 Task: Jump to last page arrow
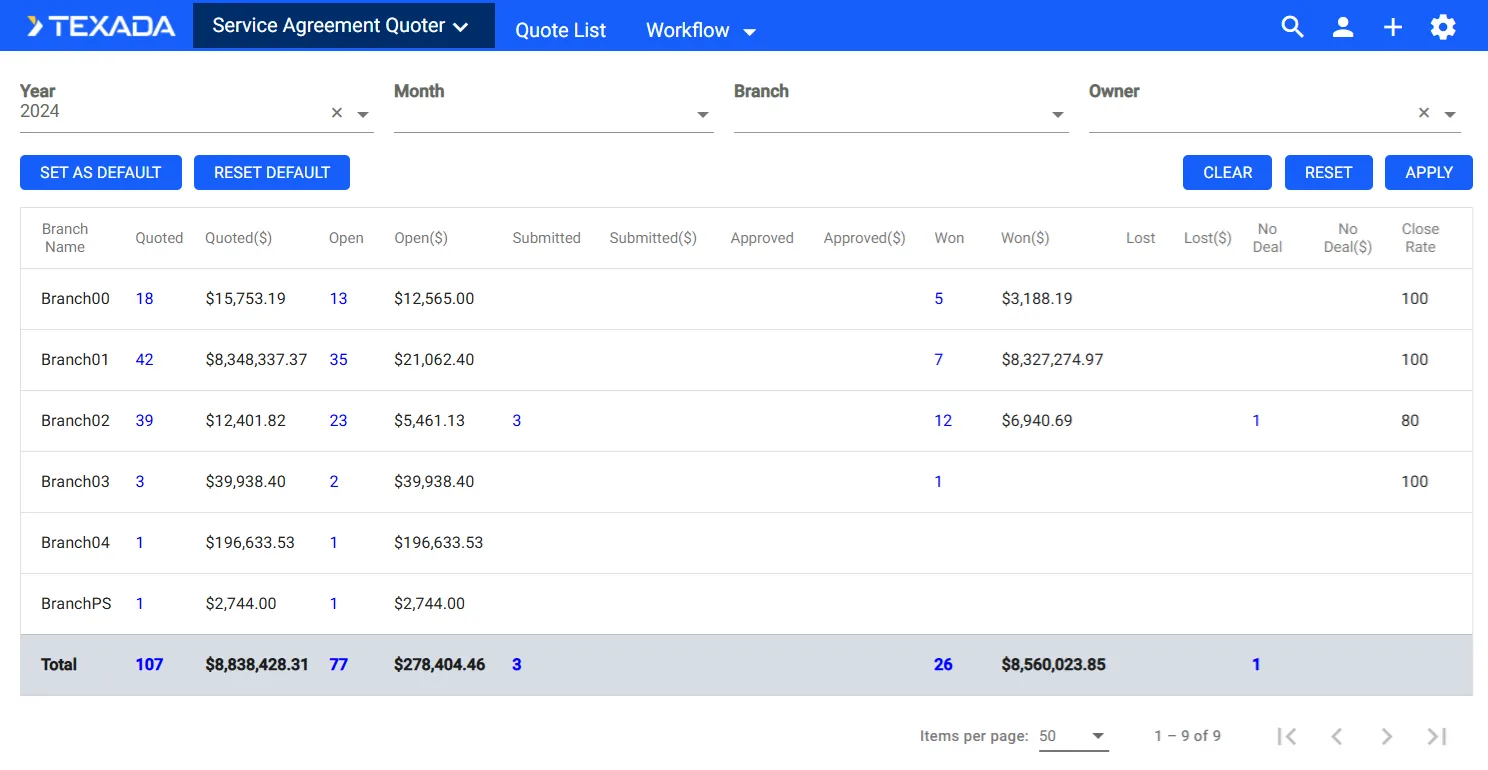1436,736
